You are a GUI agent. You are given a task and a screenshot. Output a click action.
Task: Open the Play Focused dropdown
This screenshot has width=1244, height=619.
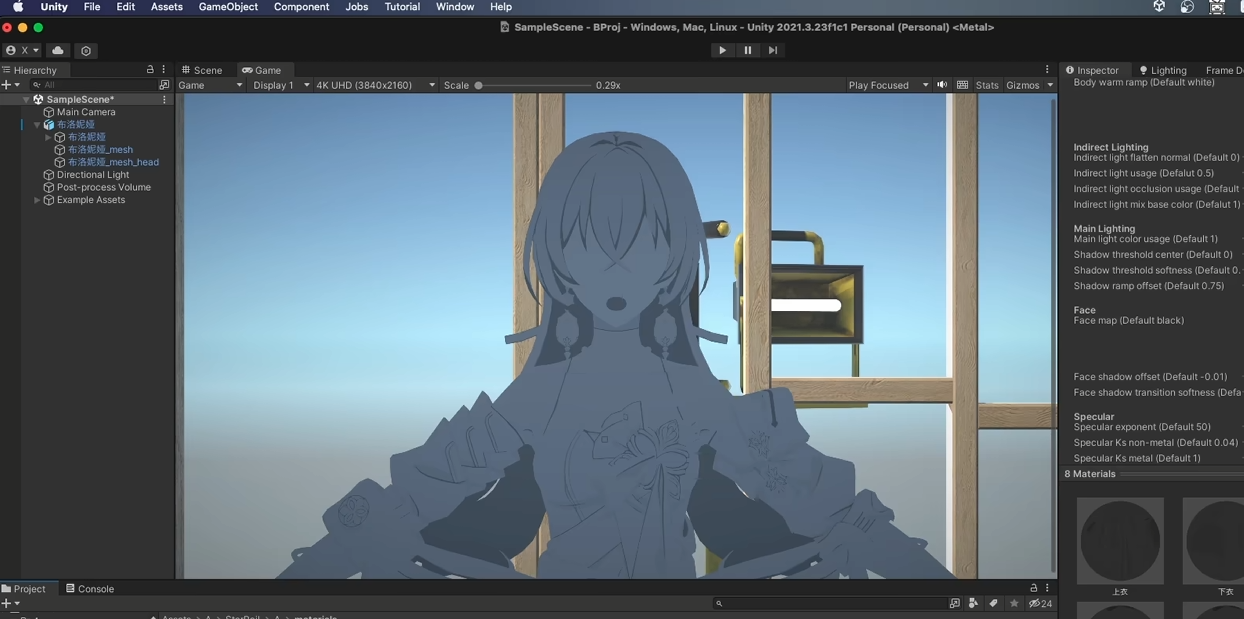pos(888,85)
